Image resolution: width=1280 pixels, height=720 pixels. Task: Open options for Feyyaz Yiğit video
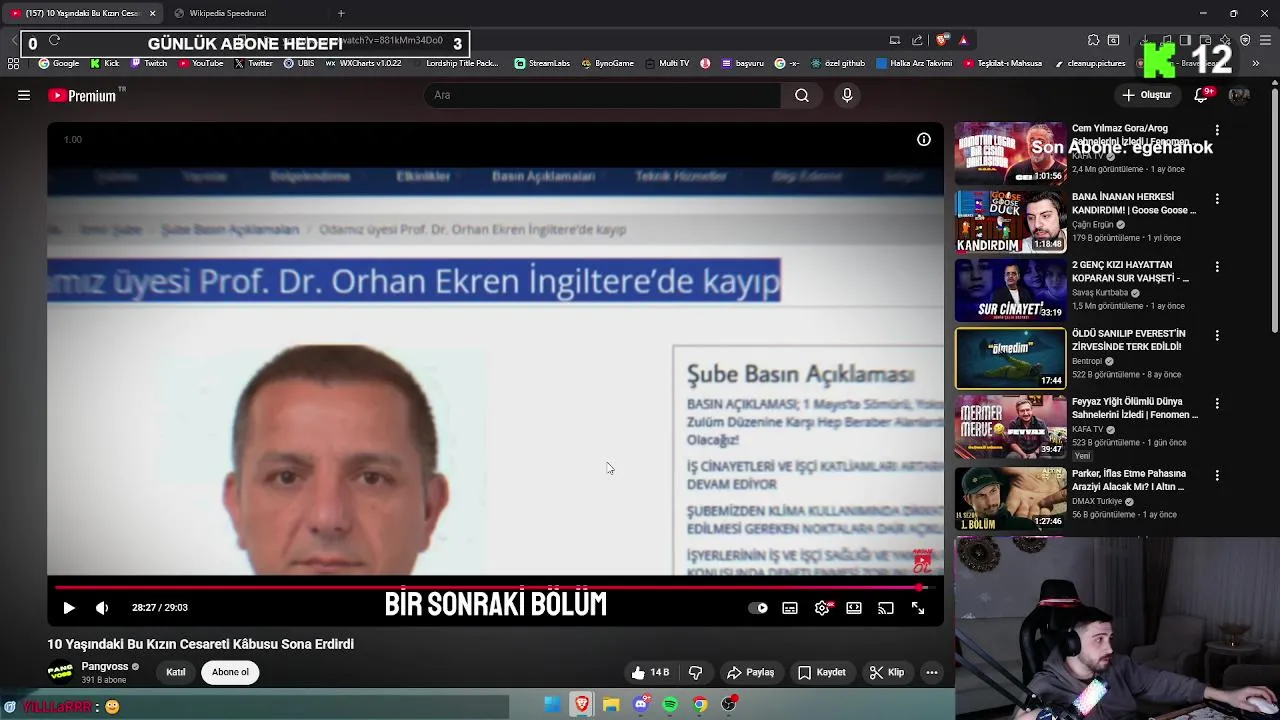[1217, 403]
